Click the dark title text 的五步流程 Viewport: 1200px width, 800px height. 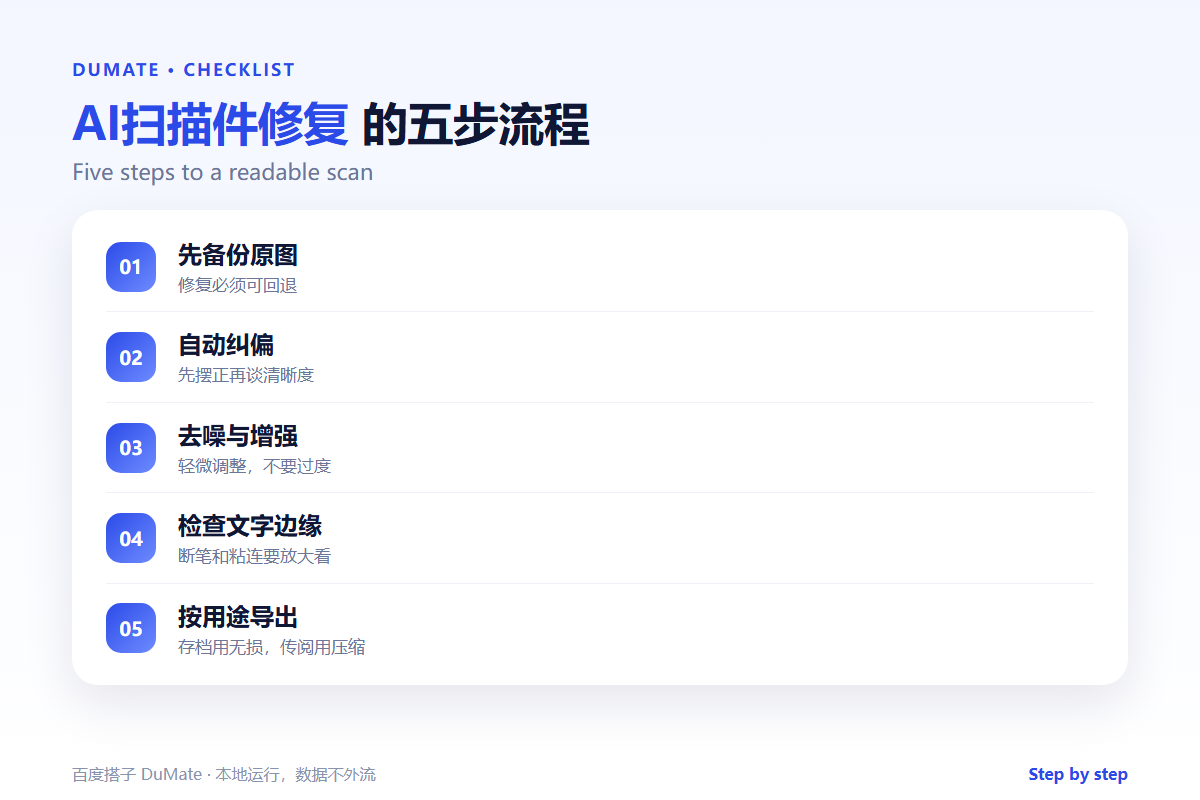(475, 124)
